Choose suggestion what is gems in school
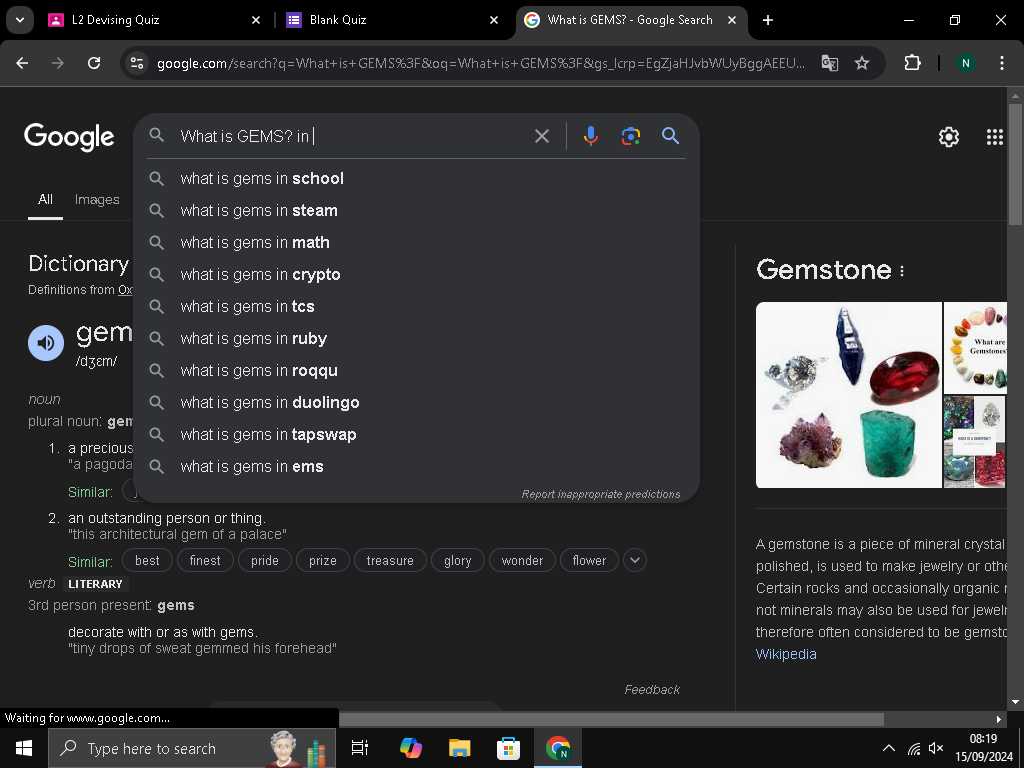1024x768 pixels. coord(416,178)
